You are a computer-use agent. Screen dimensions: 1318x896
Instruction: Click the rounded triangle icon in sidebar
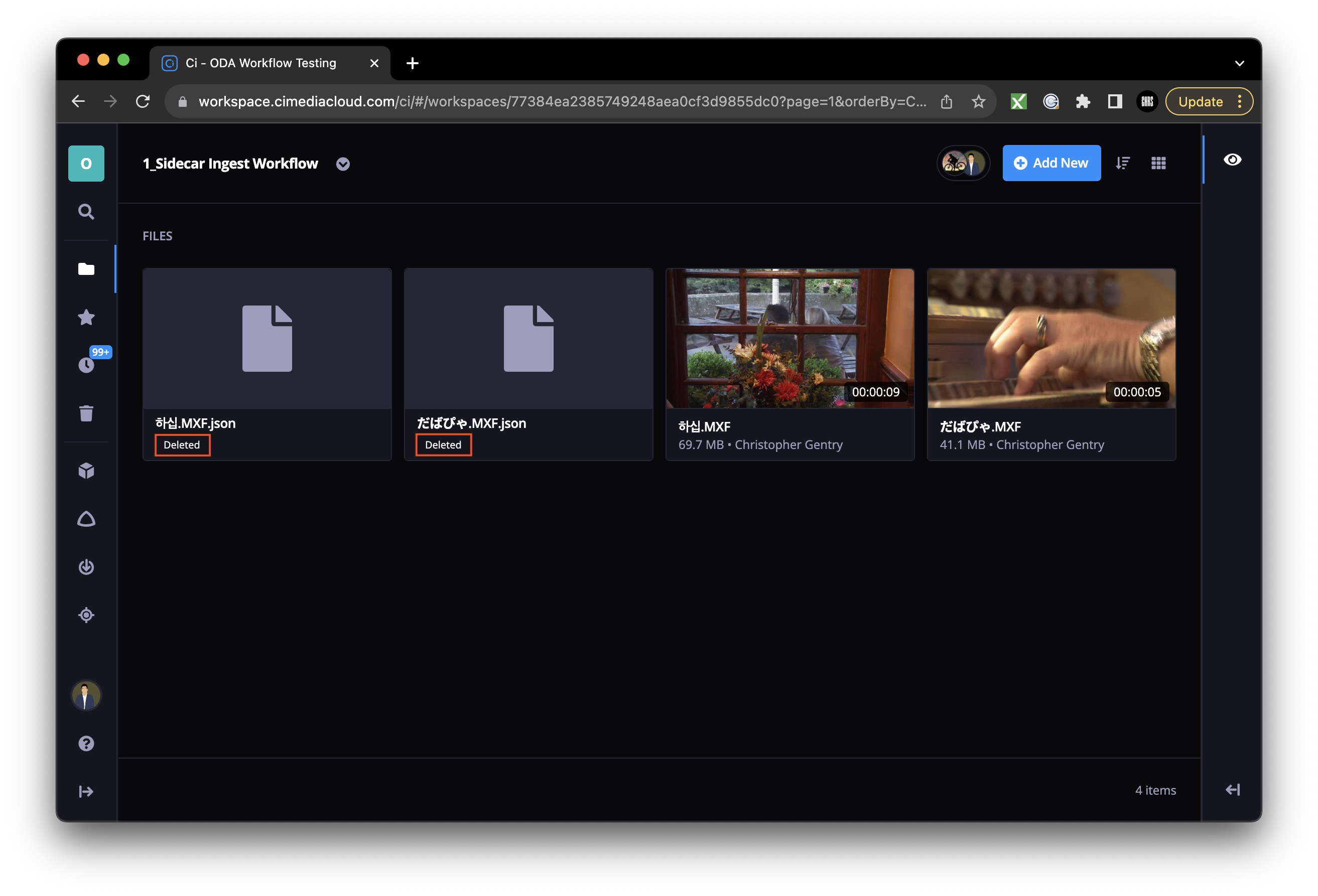[86, 519]
